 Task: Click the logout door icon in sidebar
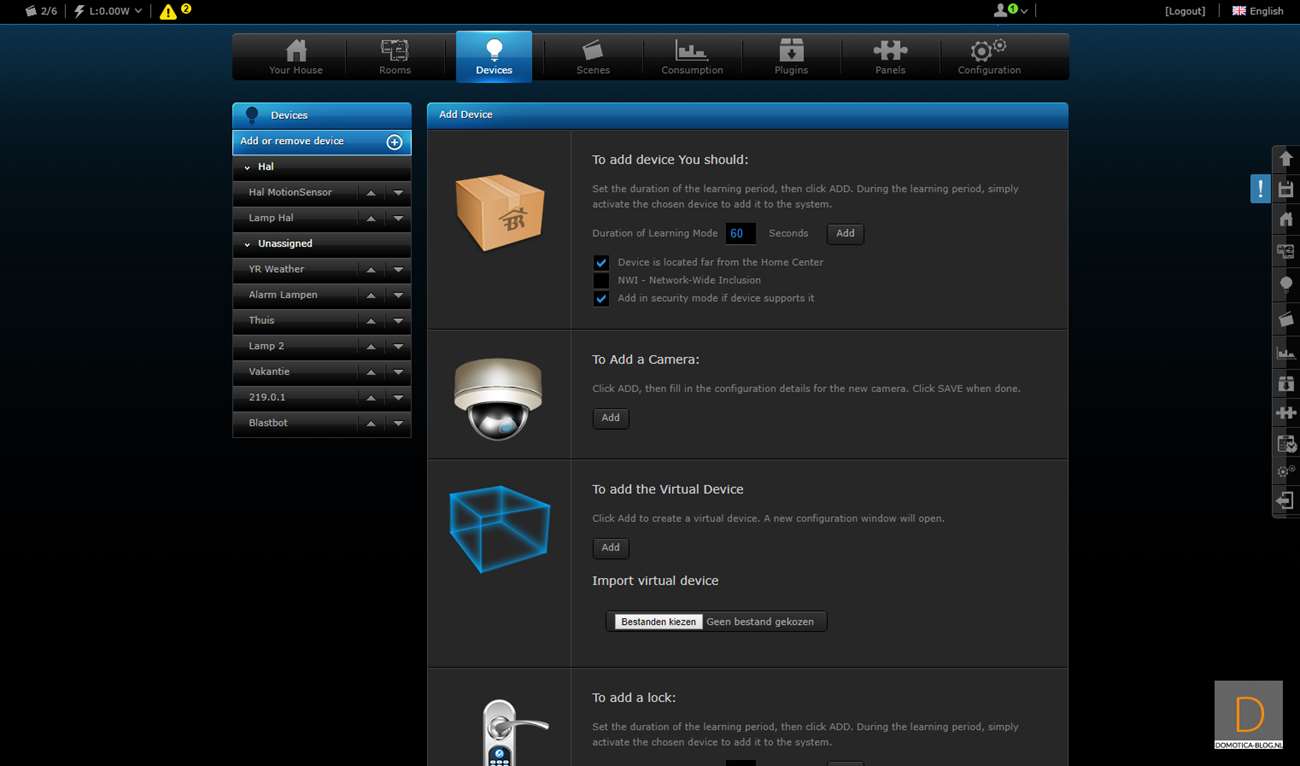1286,500
